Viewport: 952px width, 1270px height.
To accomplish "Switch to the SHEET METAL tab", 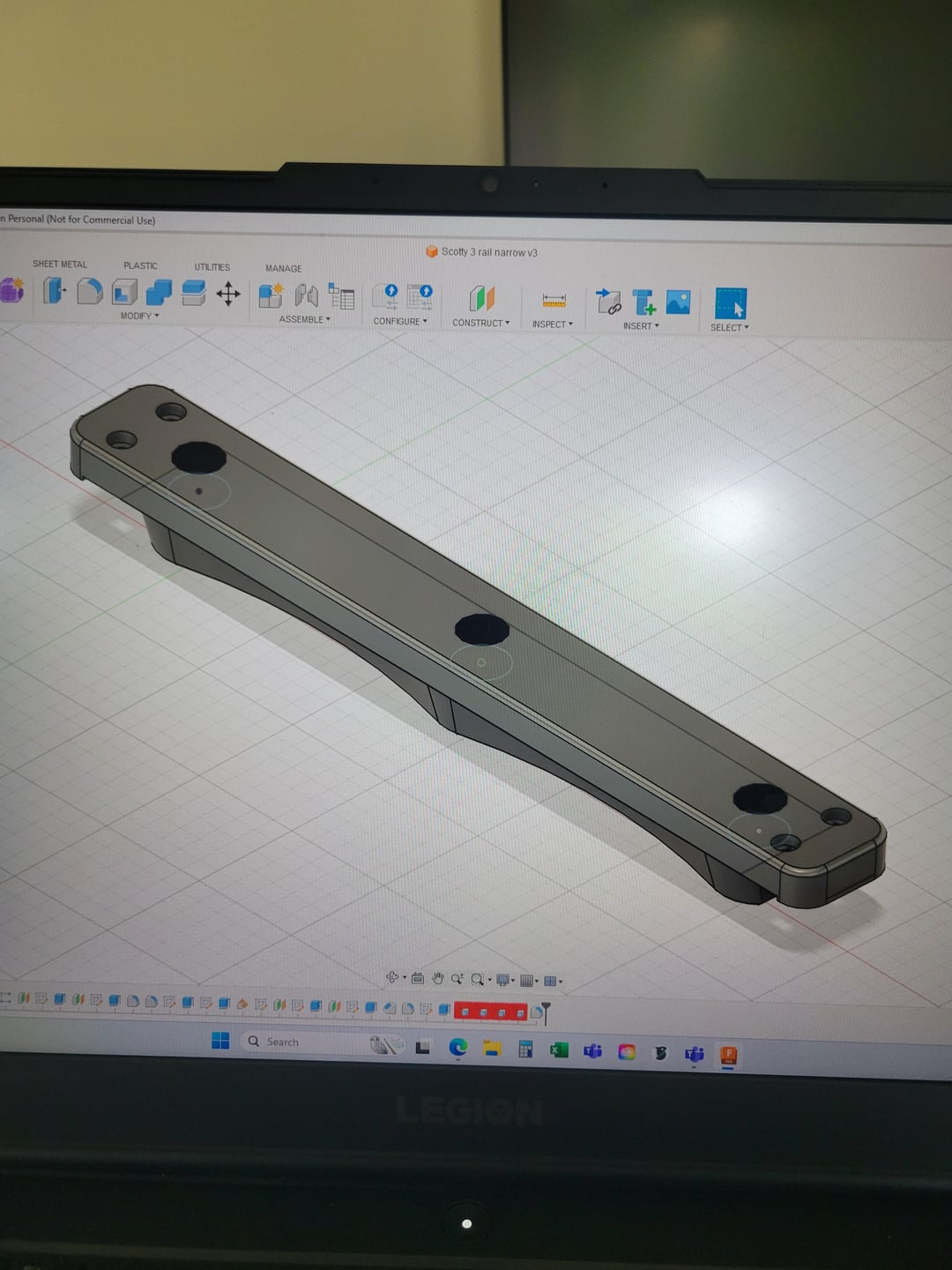I will [x=60, y=264].
